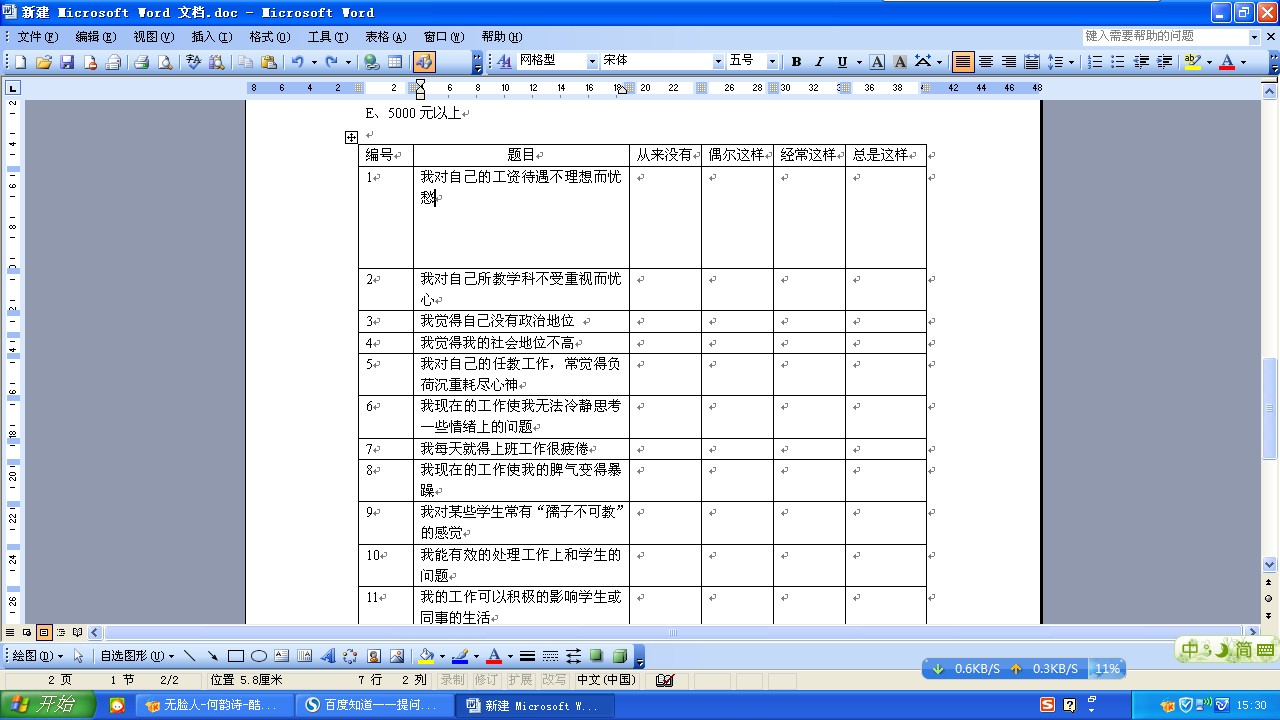This screenshot has height=720, width=1280.
Task: Run spelling and grammar check
Action: click(192, 61)
